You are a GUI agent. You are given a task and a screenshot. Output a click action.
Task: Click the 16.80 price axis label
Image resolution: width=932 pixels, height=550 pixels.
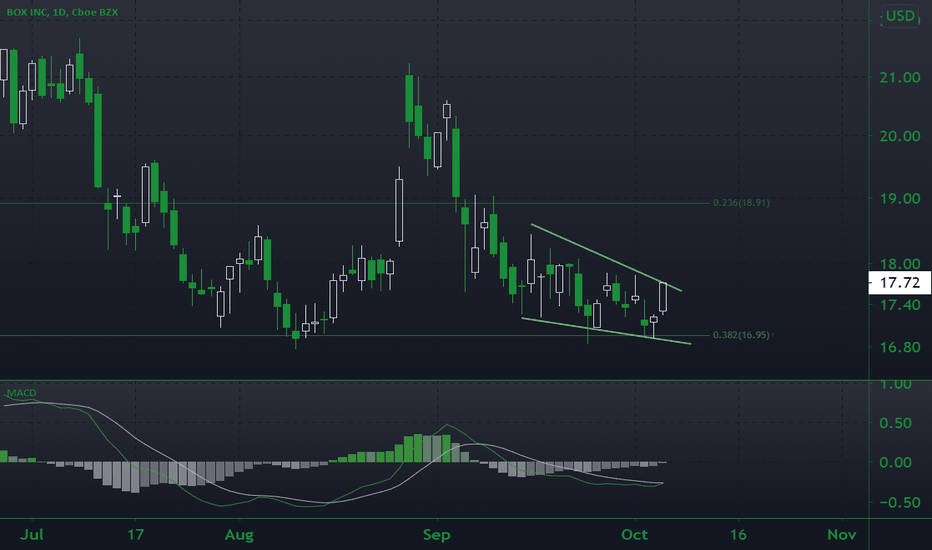pos(900,347)
